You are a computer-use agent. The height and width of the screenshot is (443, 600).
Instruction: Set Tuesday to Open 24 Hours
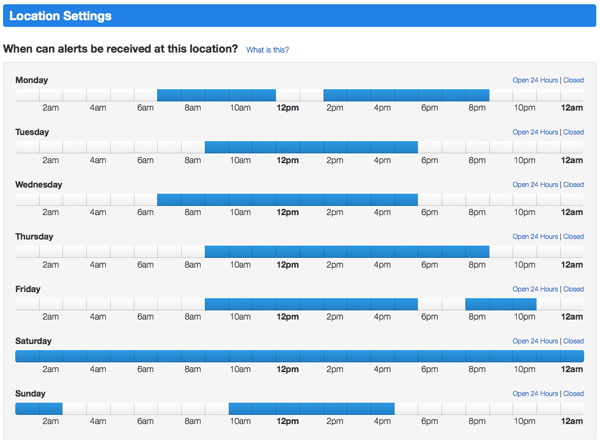coord(535,132)
